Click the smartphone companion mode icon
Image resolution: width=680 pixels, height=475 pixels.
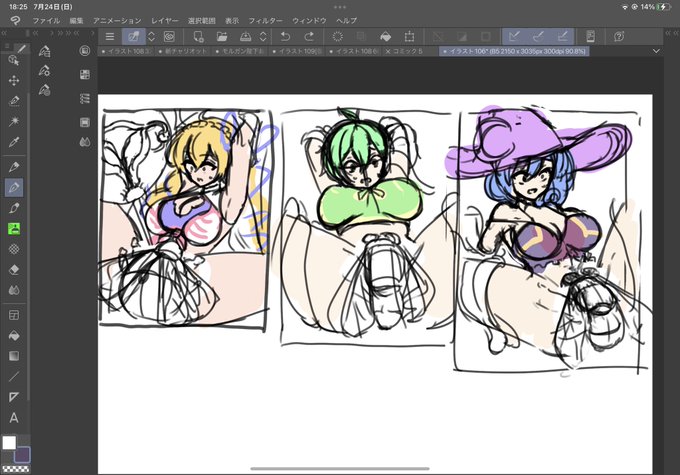pos(590,36)
